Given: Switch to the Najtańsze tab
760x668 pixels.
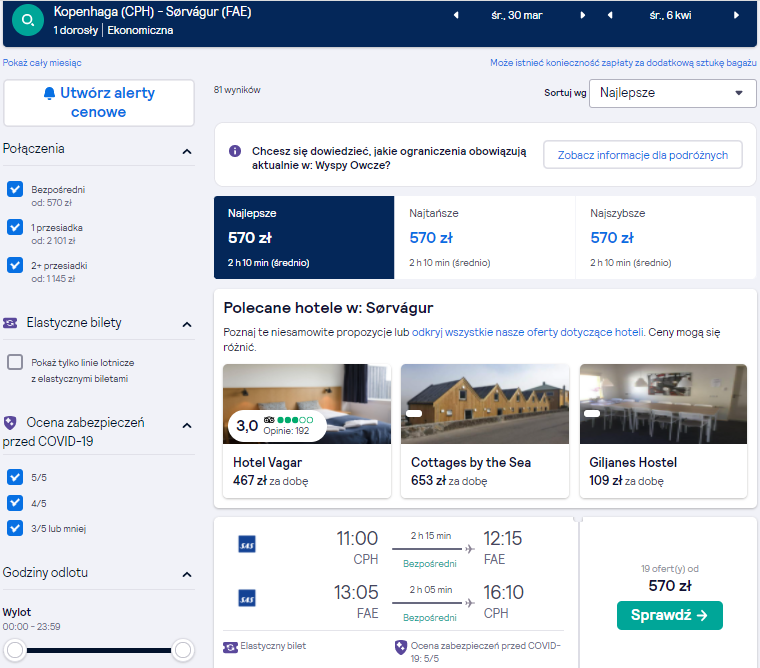Looking at the screenshot, I should 485,238.
